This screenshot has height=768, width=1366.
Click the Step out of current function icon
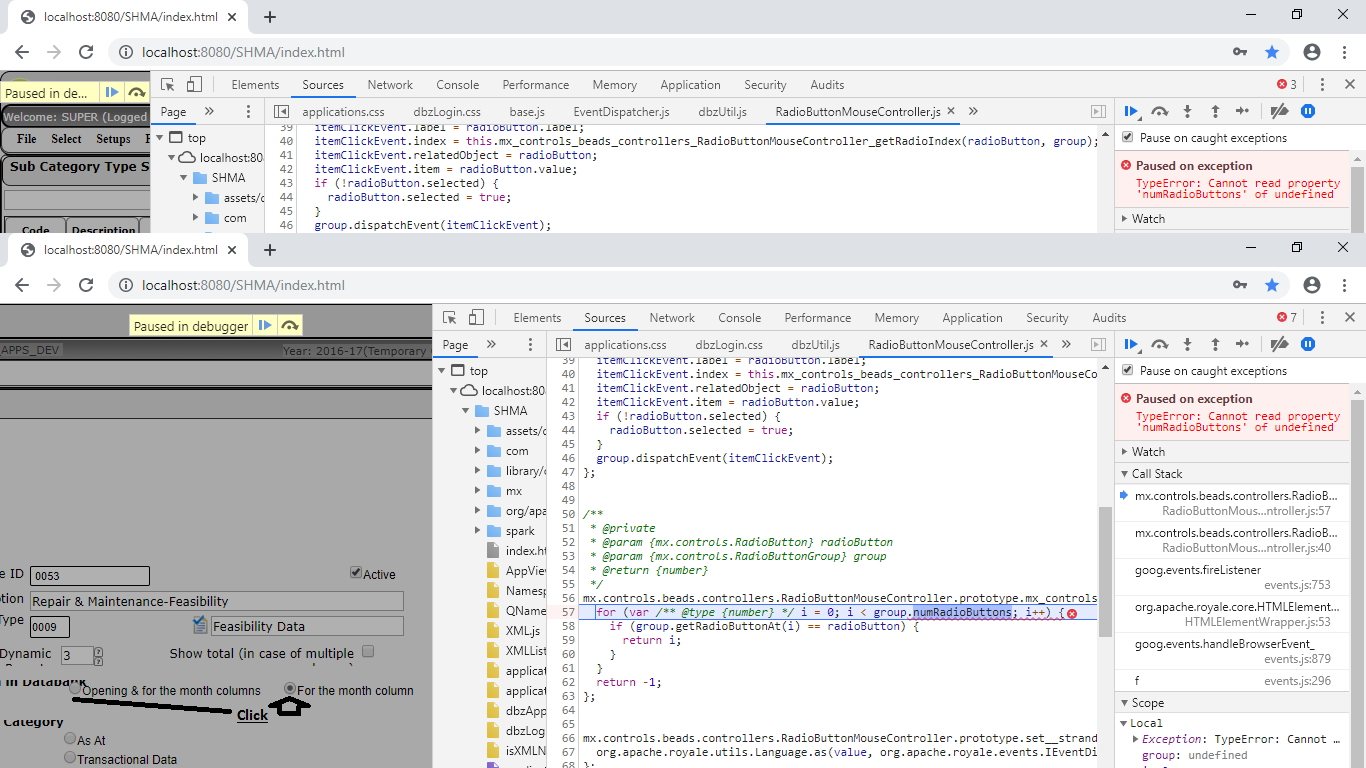[x=1215, y=344]
